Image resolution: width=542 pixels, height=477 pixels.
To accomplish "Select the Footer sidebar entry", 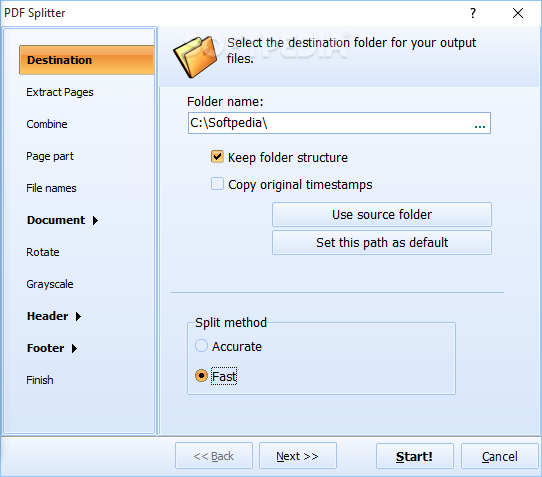I will tap(45, 348).
